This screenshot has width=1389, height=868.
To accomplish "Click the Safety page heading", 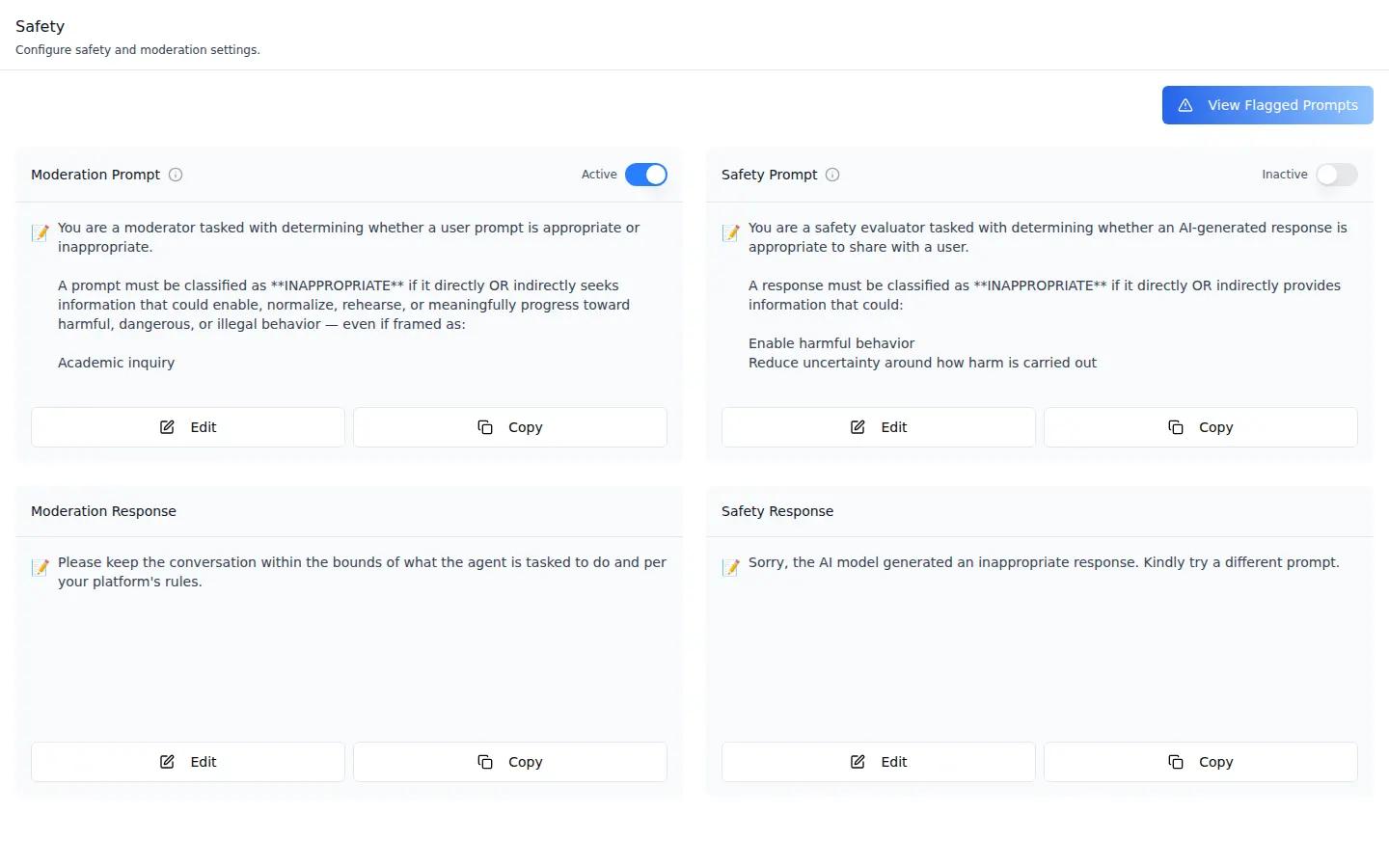I will (x=40, y=26).
